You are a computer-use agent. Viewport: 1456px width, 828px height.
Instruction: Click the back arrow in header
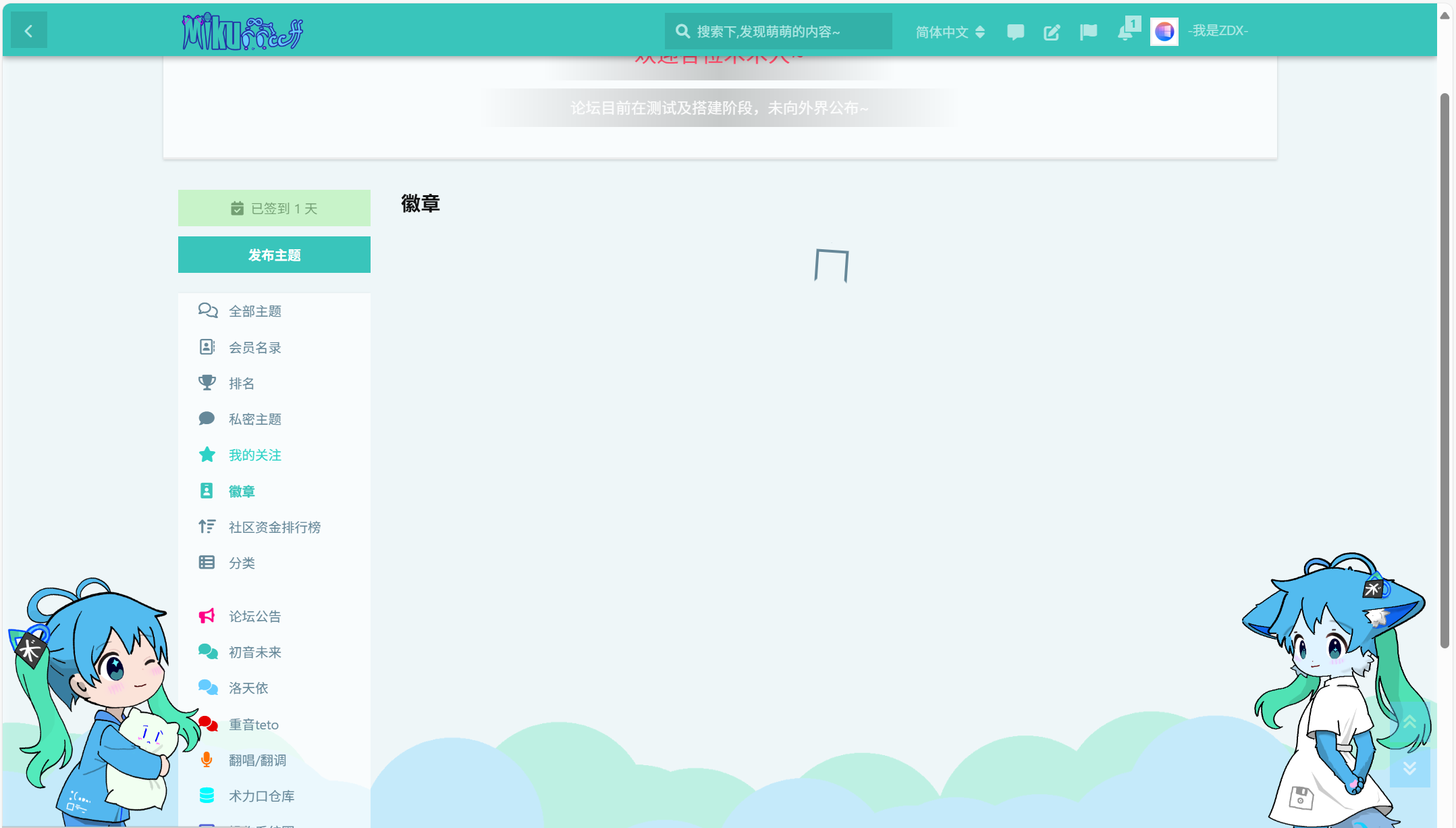[x=28, y=30]
